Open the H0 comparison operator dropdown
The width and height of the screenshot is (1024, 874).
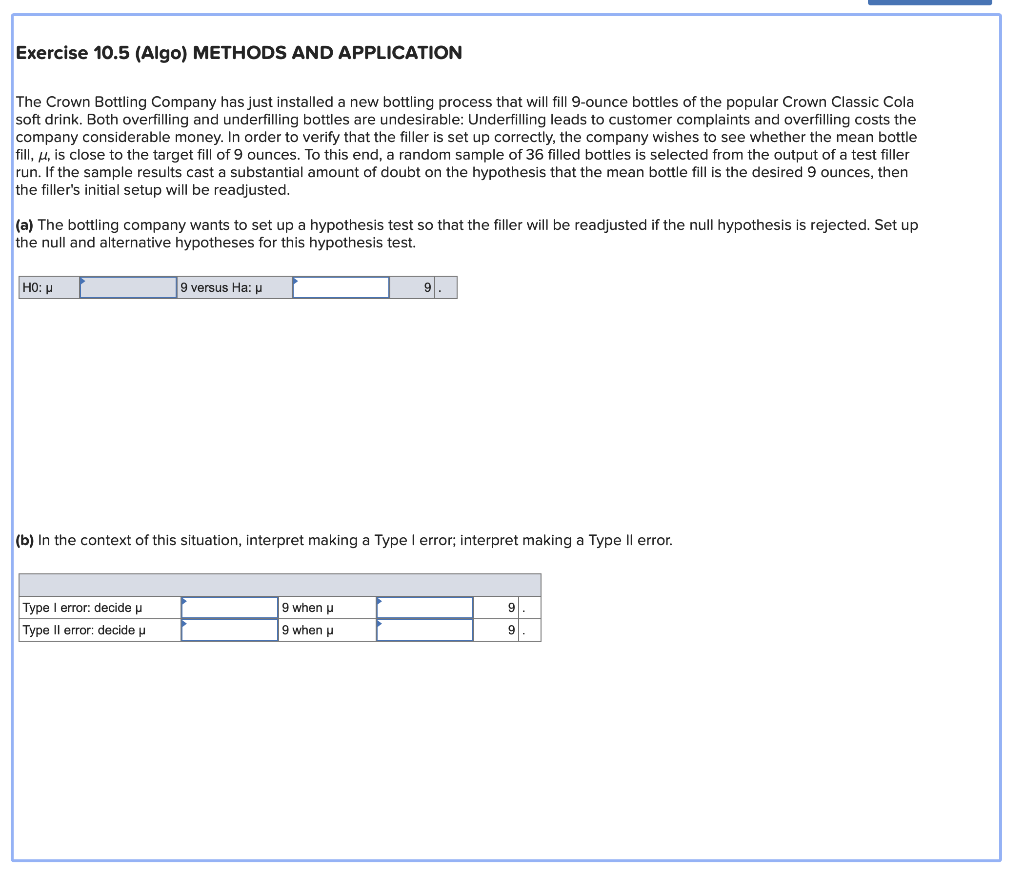pyautogui.click(x=127, y=288)
